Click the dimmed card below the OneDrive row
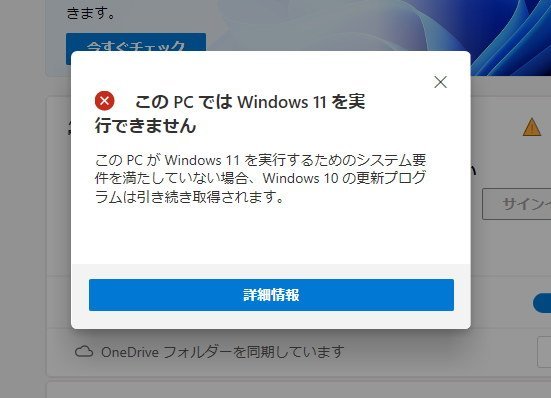551x398 pixels. (x=299, y=390)
